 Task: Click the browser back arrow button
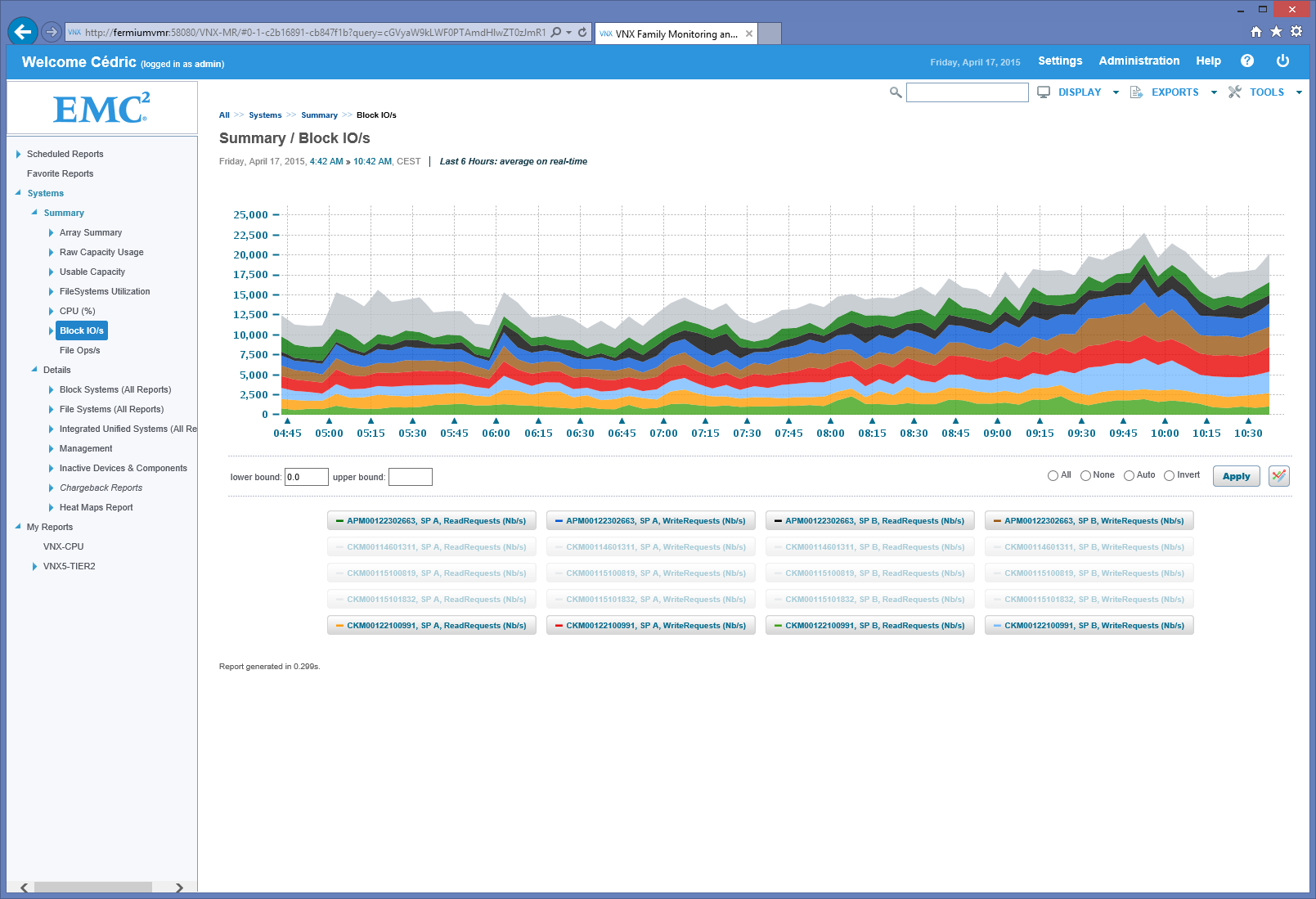[x=23, y=32]
